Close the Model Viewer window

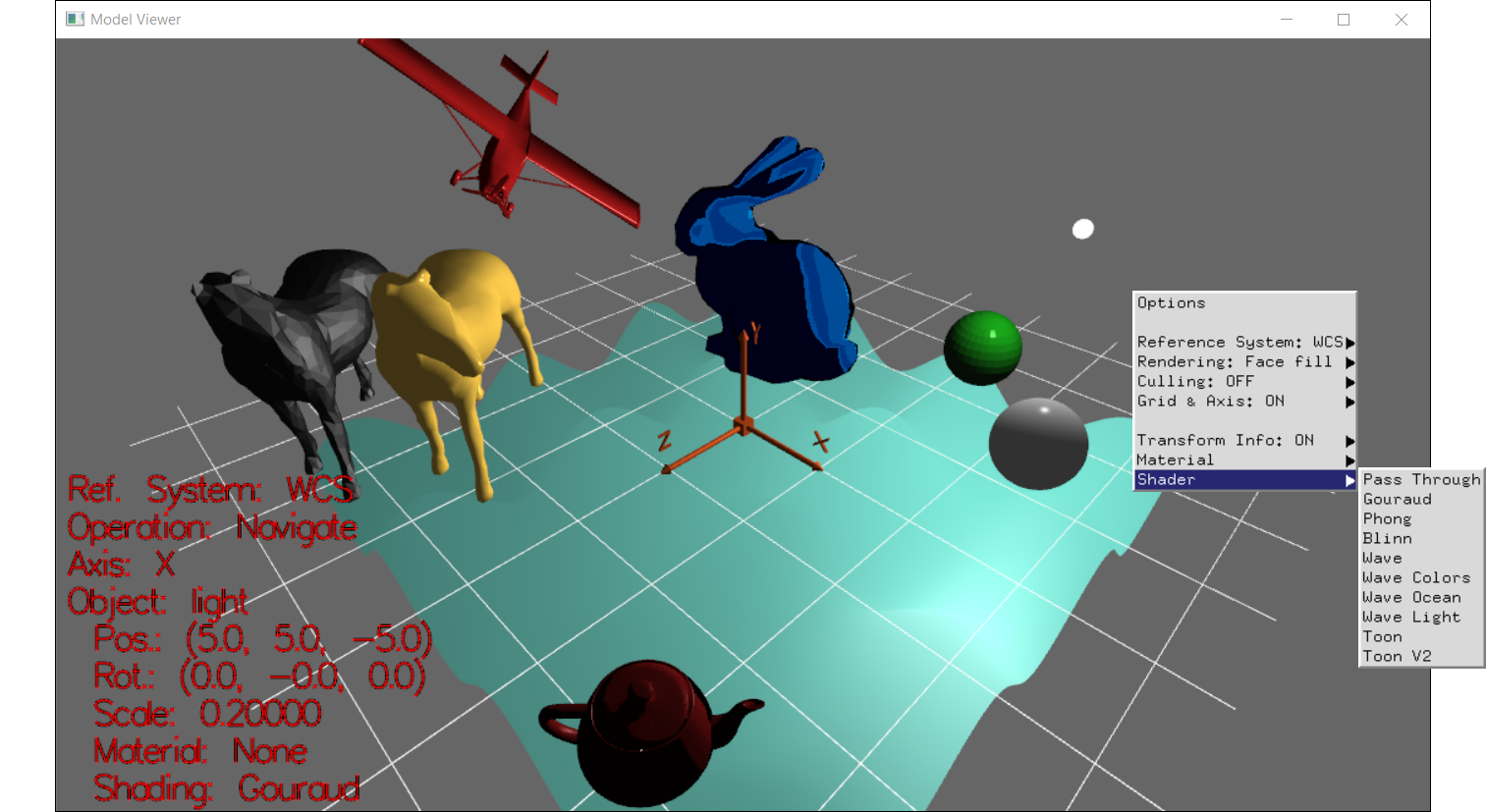(1402, 20)
